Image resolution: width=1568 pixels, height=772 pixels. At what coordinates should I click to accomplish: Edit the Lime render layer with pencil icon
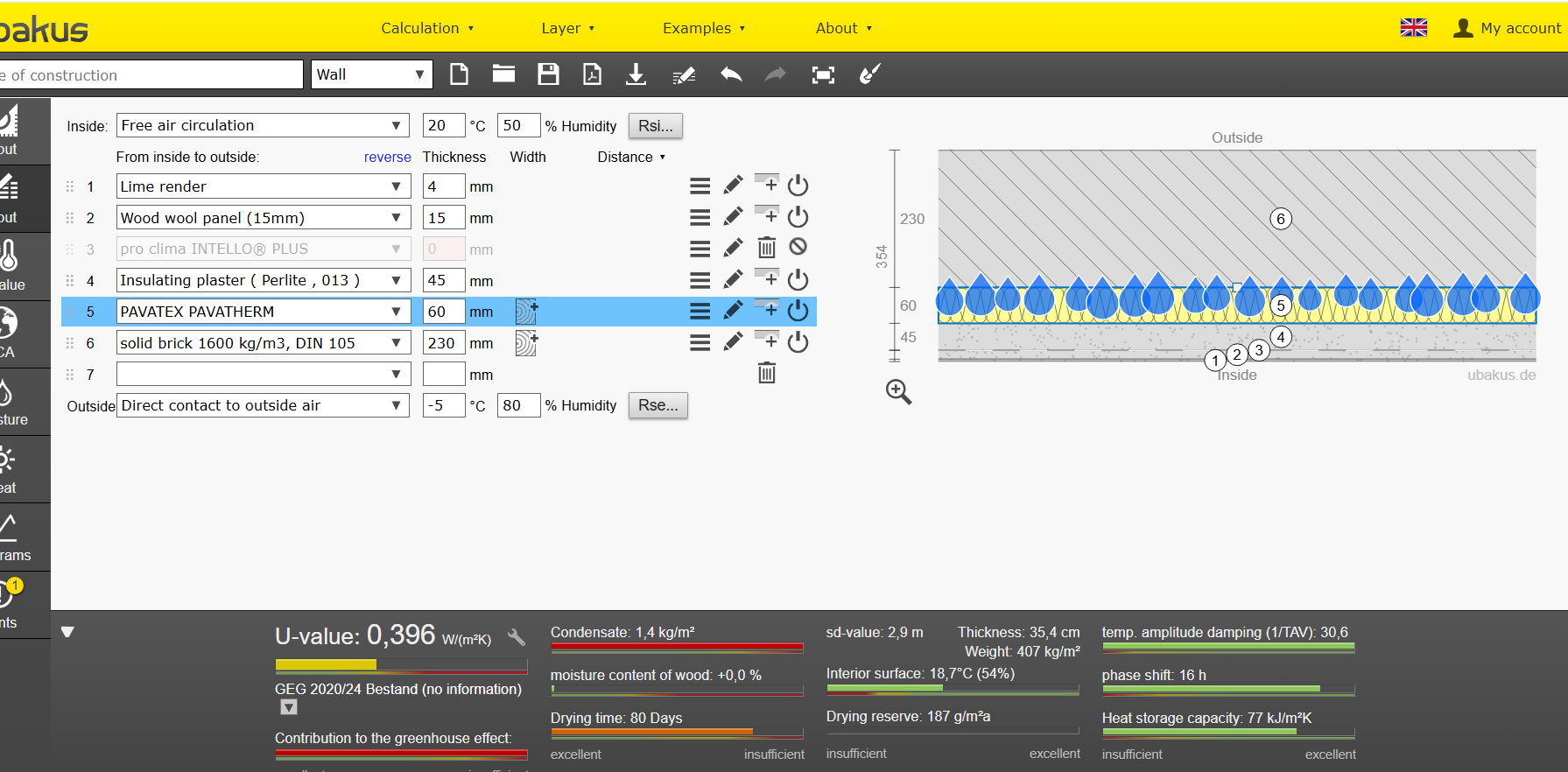733,186
